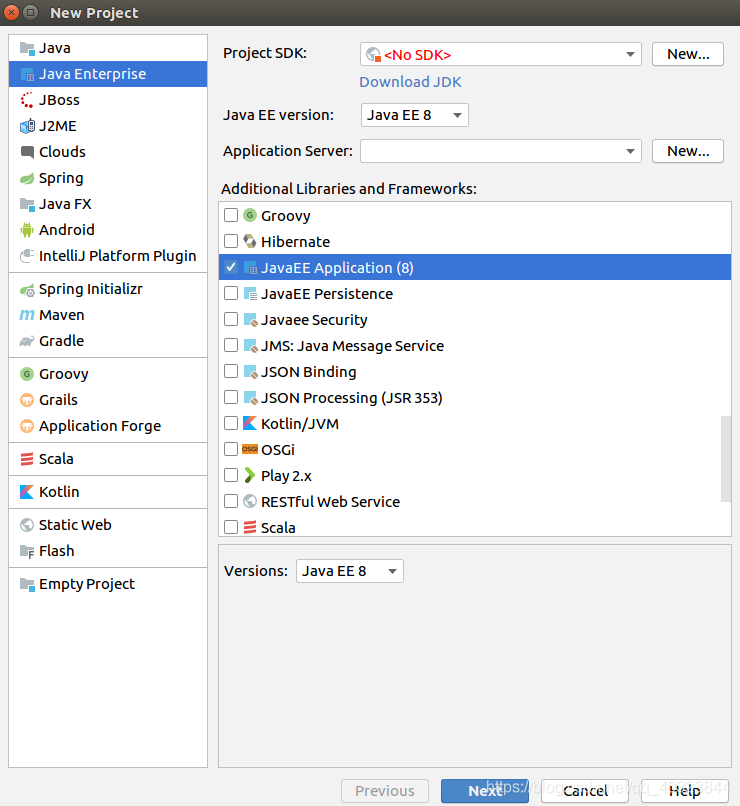This screenshot has width=740, height=806.
Task: Click the Gradle elephant icon
Action: click(x=27, y=341)
